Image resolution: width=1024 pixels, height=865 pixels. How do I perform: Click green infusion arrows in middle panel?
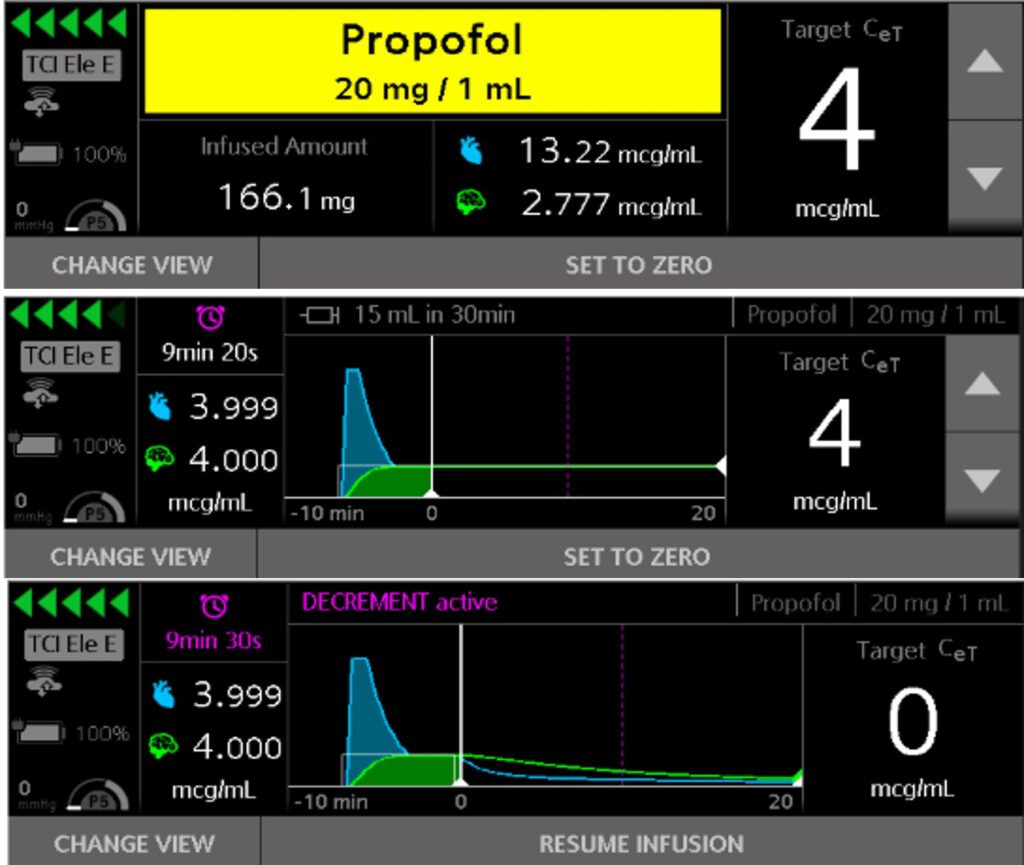click(x=69, y=314)
